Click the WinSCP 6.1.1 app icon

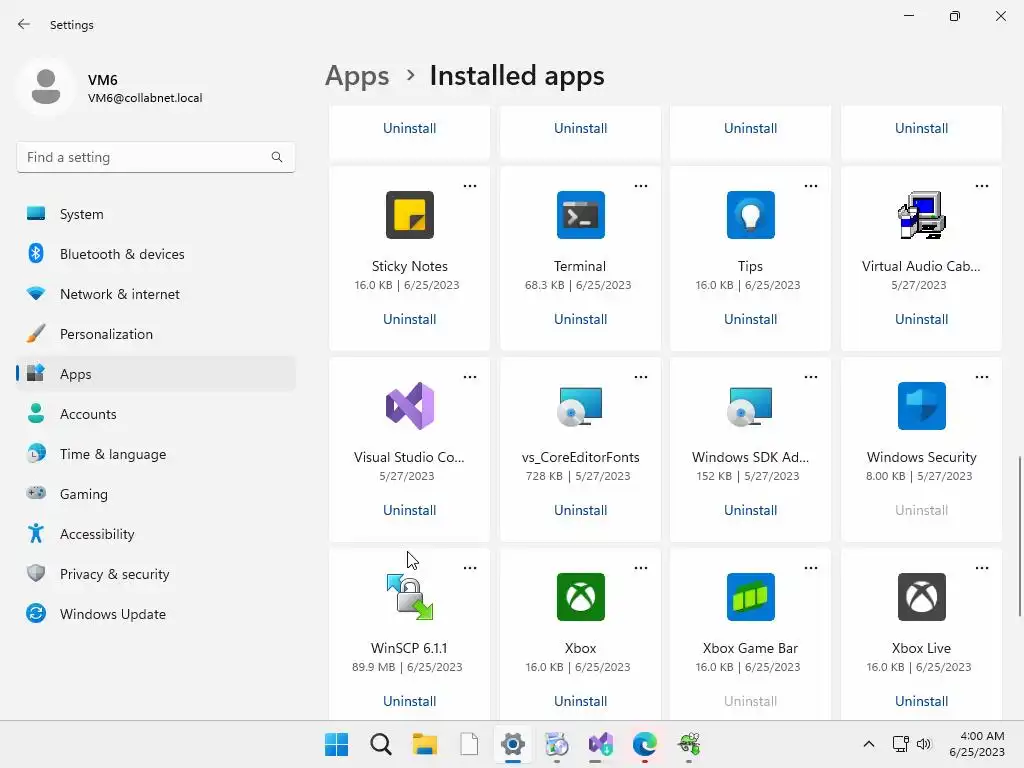409,597
